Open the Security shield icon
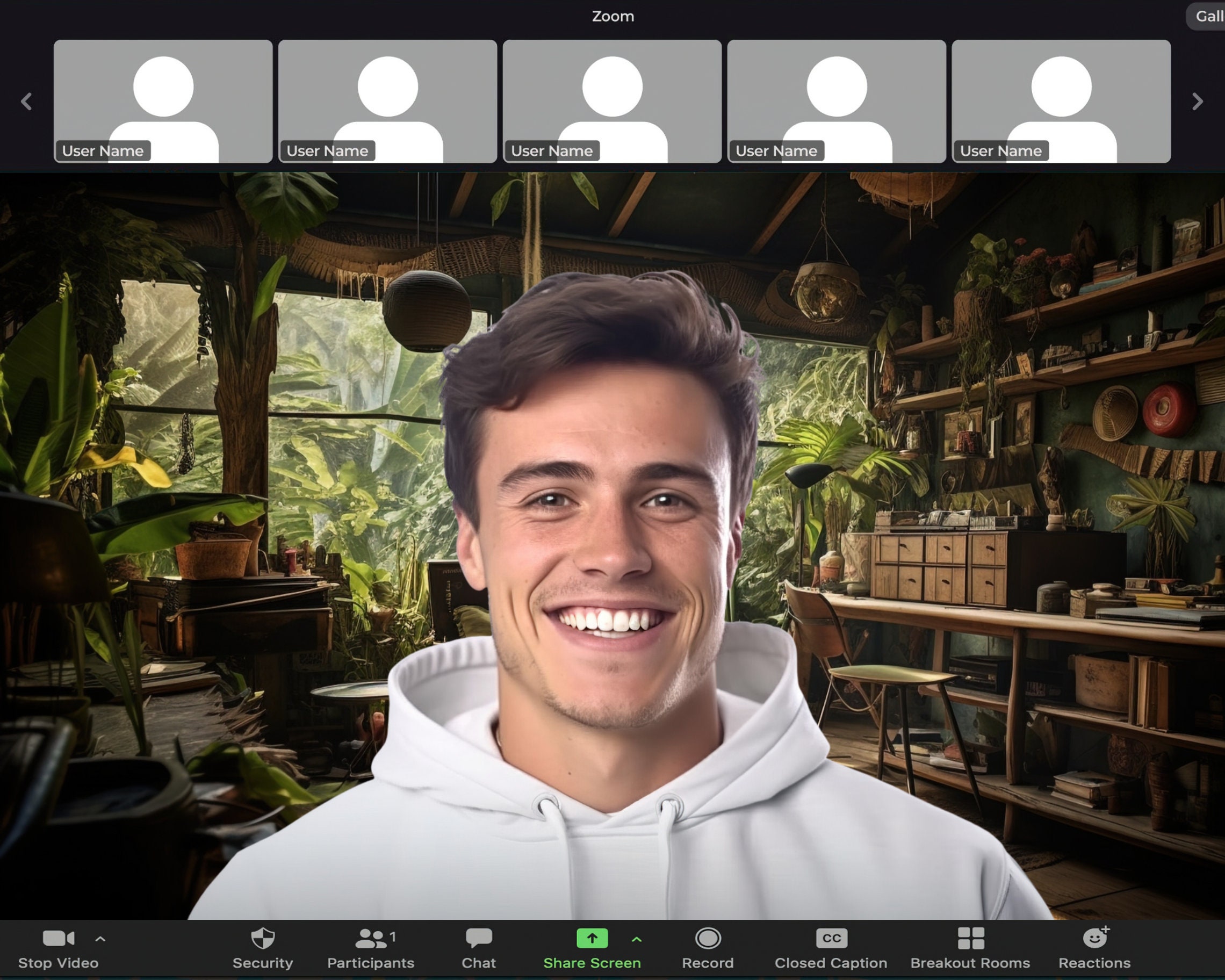The image size is (1225, 980). click(x=263, y=939)
